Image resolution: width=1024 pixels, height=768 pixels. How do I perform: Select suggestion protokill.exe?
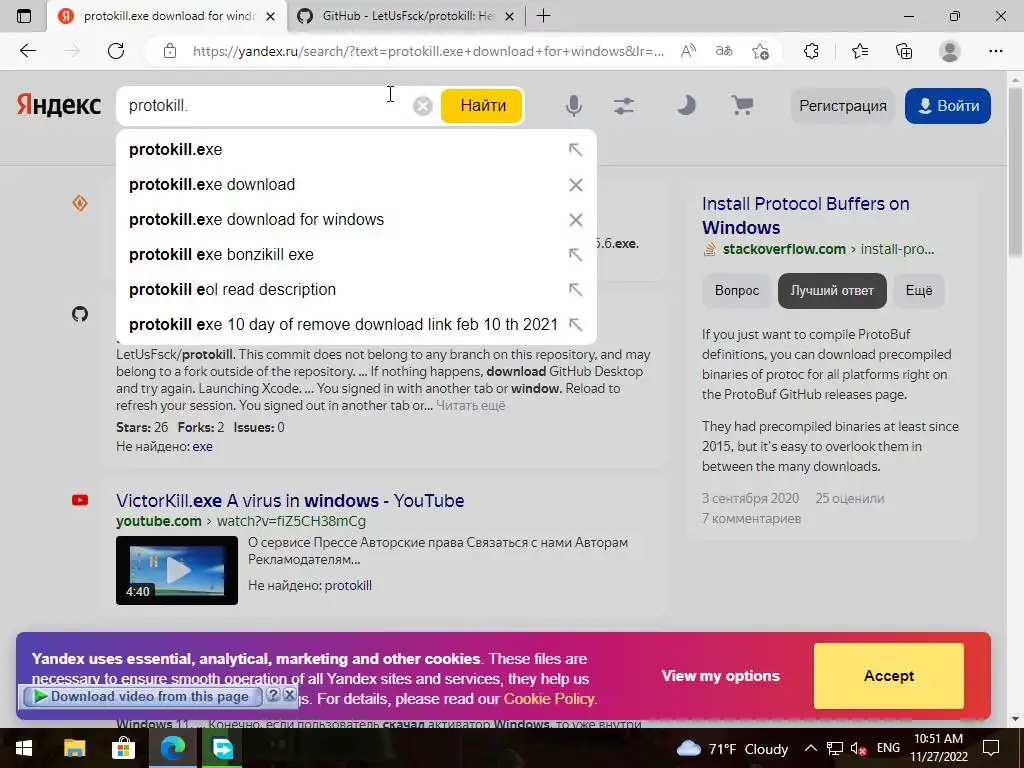356,150
